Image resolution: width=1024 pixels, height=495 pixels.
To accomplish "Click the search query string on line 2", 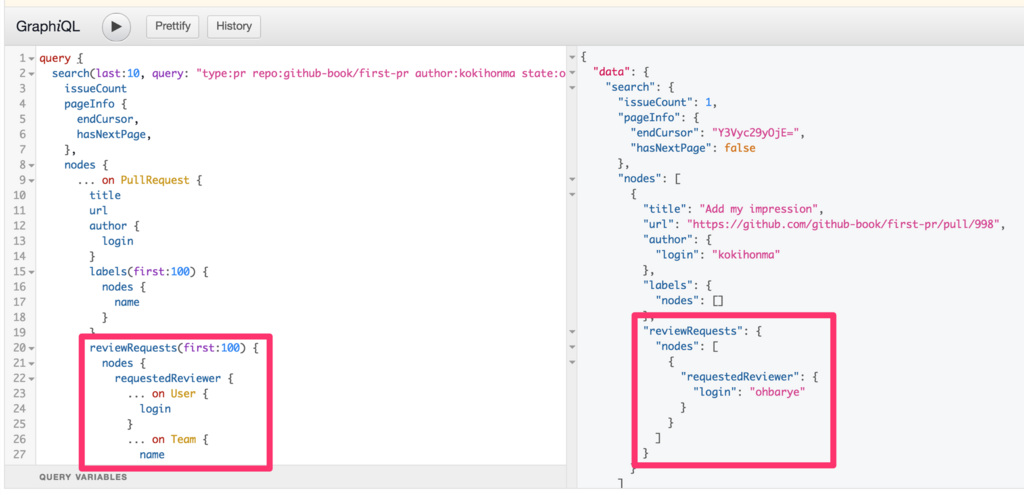I will tap(381, 73).
